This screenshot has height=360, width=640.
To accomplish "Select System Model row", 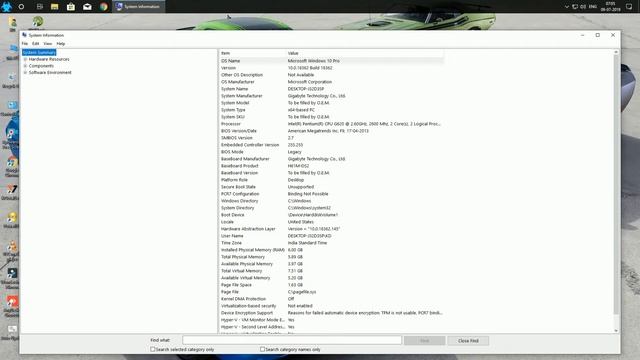I will pyautogui.click(x=331, y=102).
